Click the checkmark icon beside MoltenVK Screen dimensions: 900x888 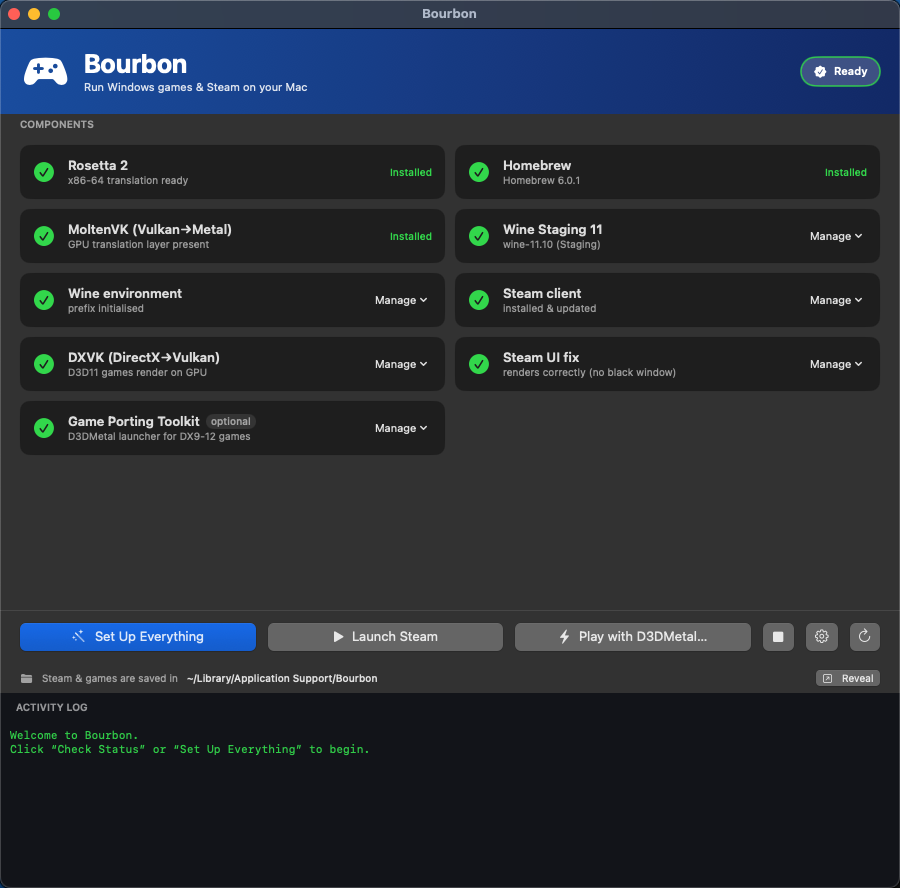(x=44, y=236)
